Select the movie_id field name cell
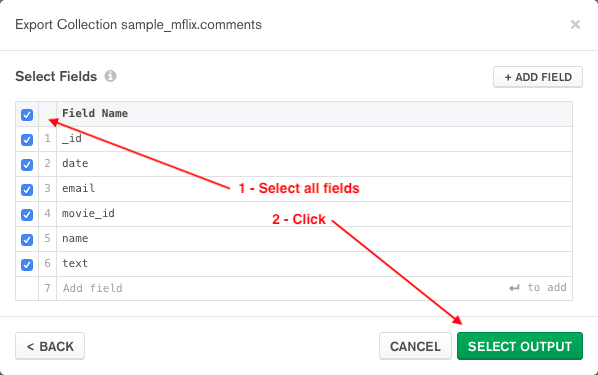 [314, 214]
